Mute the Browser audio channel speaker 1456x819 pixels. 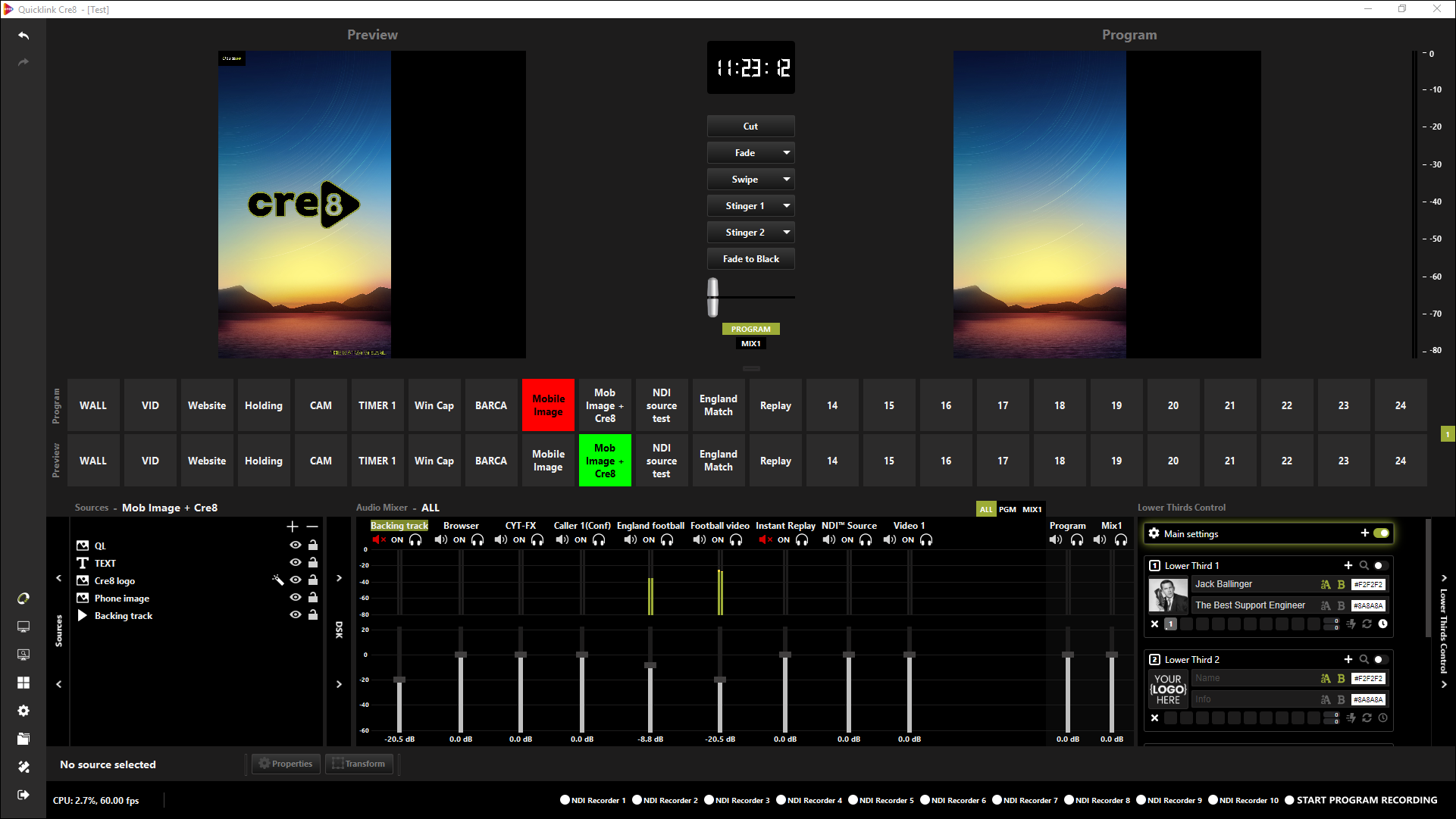(x=440, y=540)
